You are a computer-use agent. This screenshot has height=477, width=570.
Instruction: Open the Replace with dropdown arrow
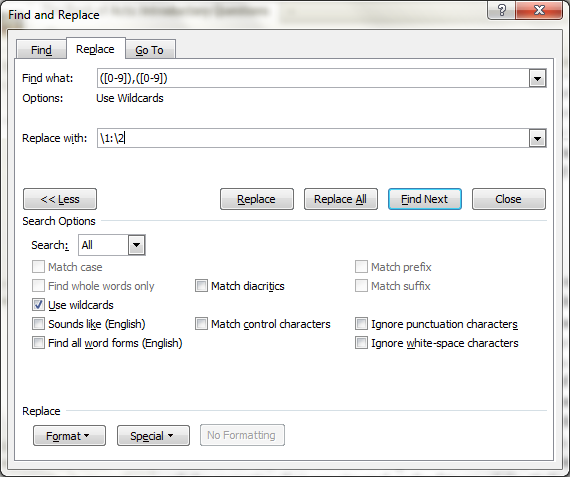point(537,138)
